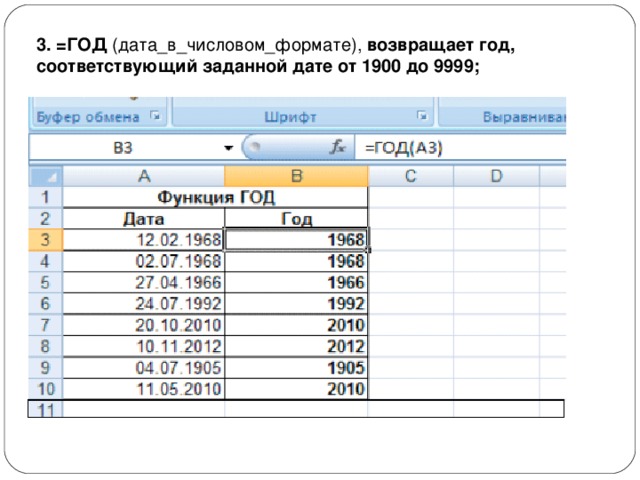
Task: Click the year cell 1968 in row 4
Action: click(x=296, y=261)
